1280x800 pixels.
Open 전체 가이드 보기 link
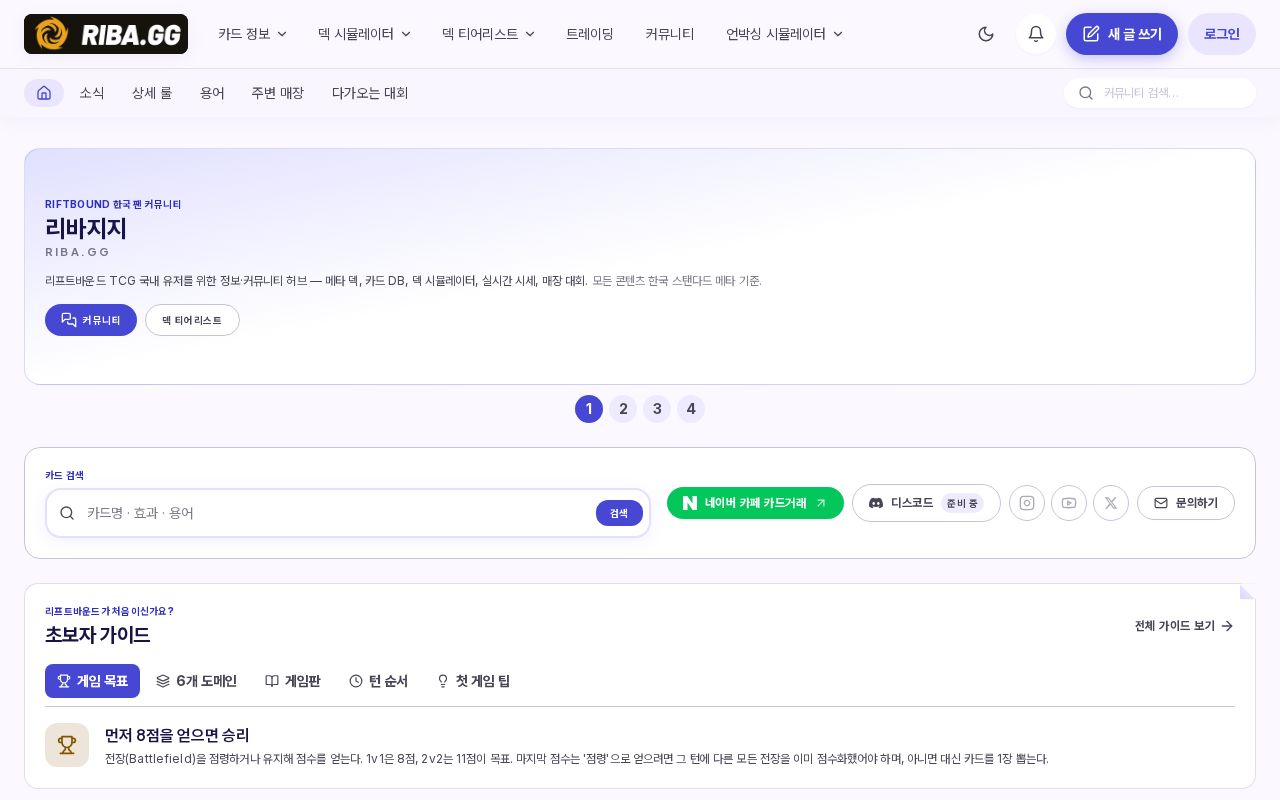(1184, 626)
